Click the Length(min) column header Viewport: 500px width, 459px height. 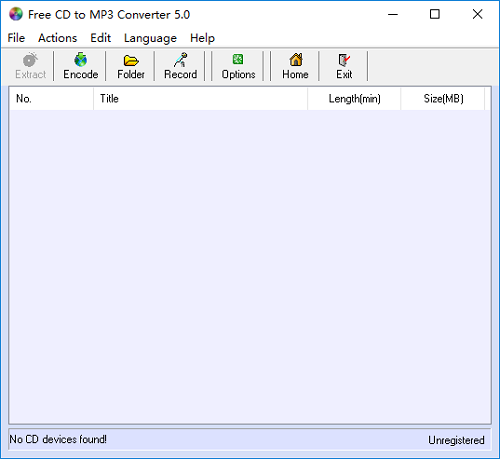point(354,99)
